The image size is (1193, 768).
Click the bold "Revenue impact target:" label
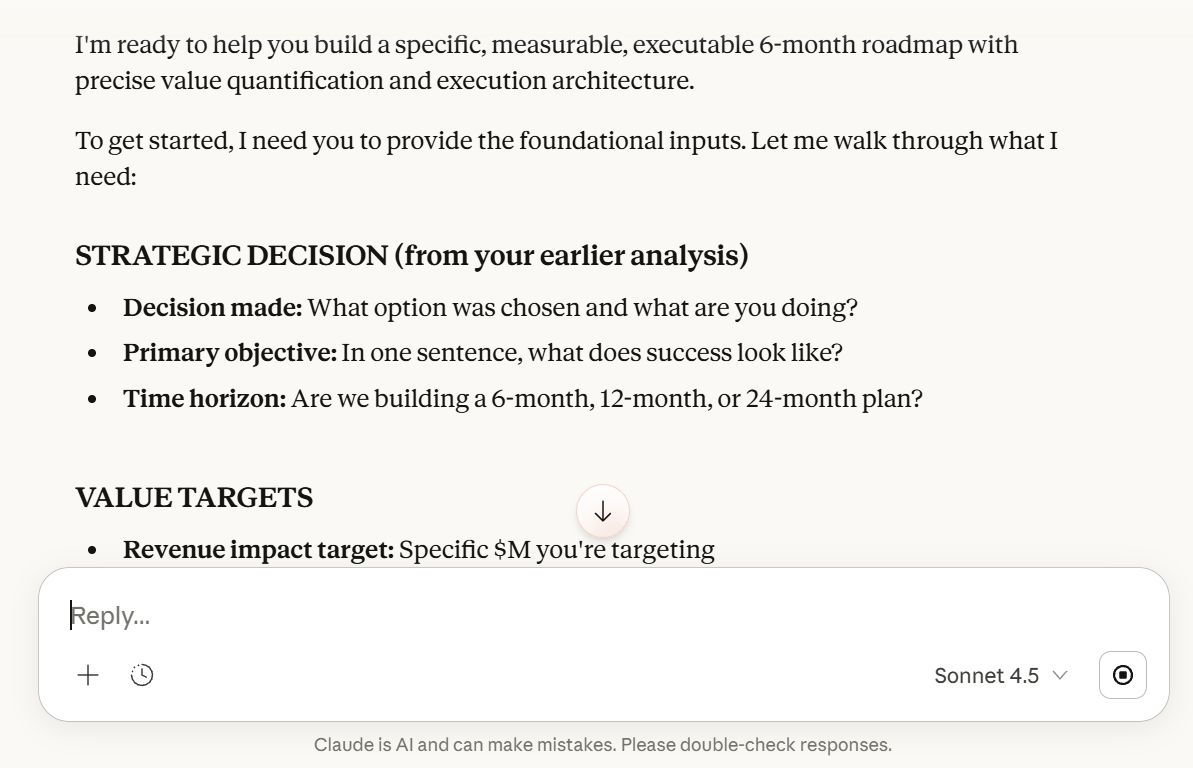(x=258, y=549)
